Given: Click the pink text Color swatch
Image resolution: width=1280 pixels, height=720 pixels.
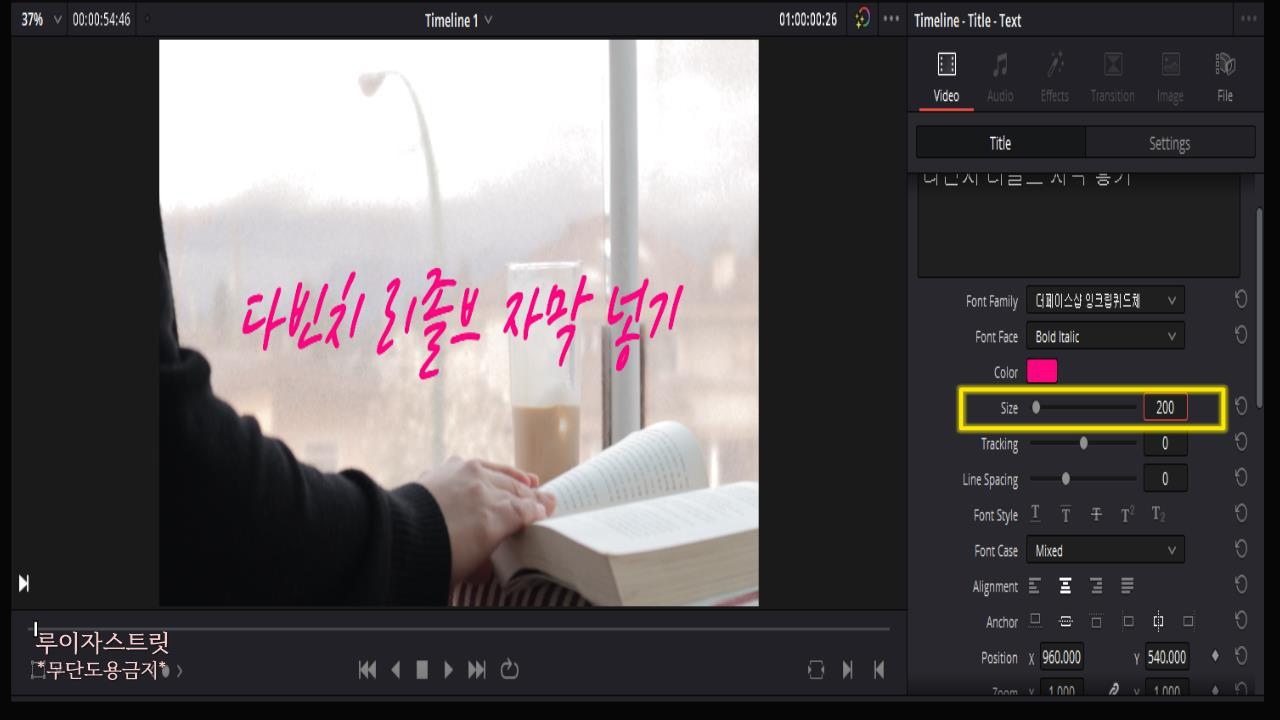Looking at the screenshot, I should (1041, 372).
